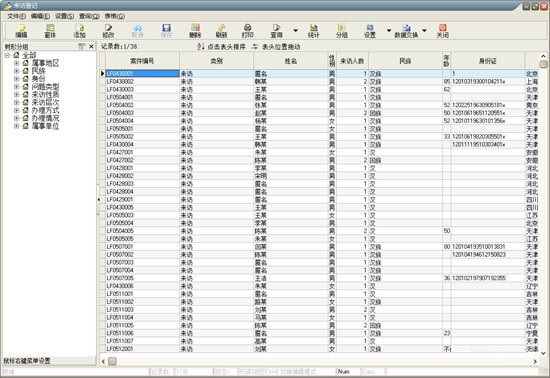
Task: Select the cell LF0507005
Action: pos(142,278)
